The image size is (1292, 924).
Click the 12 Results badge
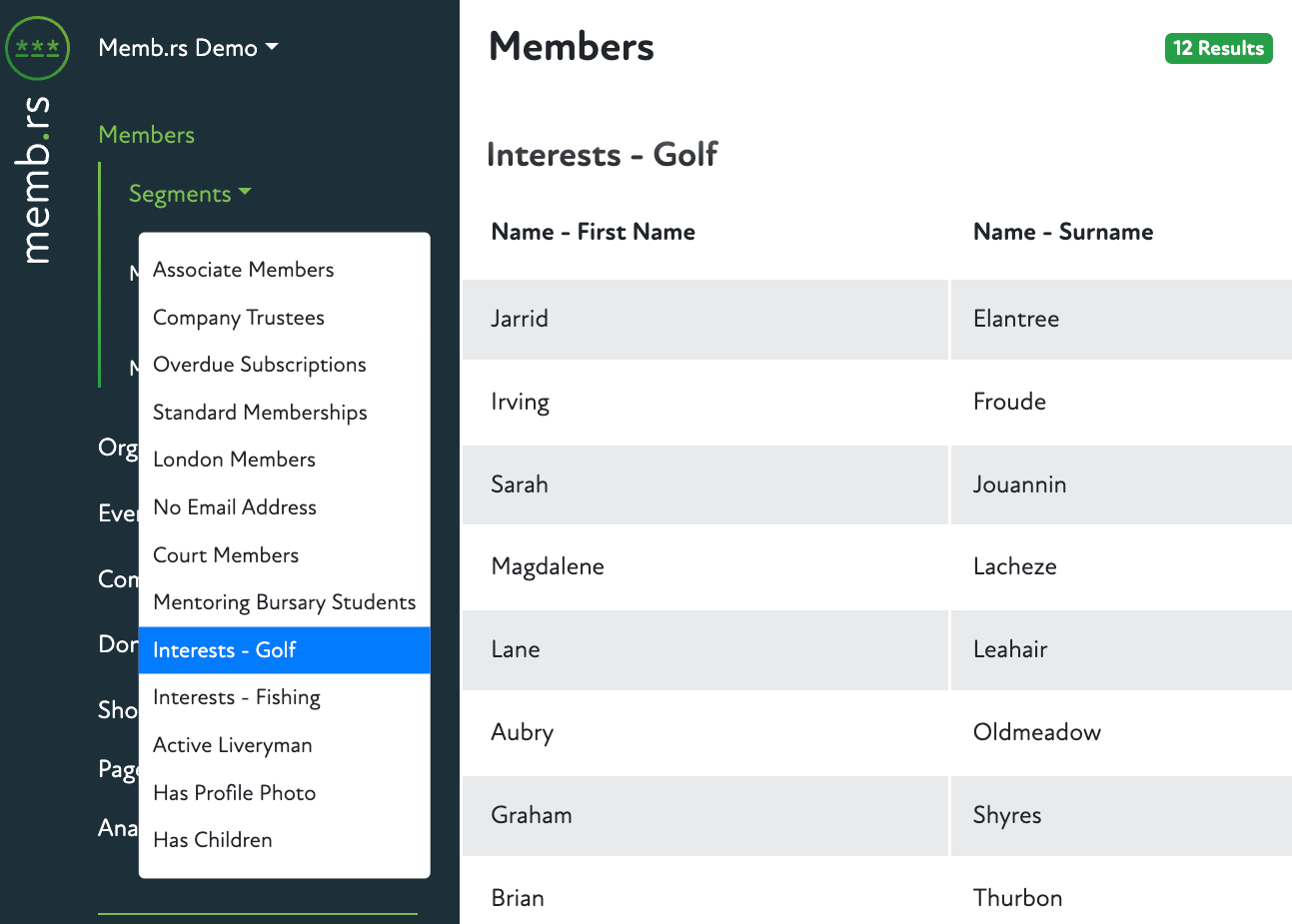1218,48
